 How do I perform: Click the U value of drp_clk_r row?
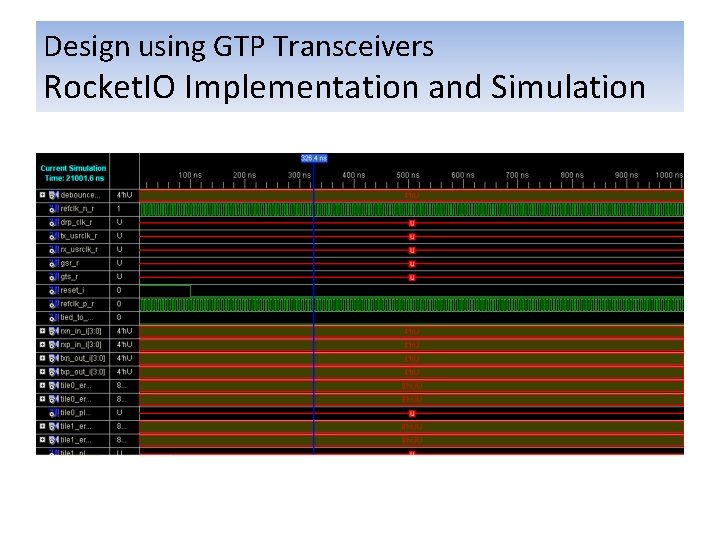pyautogui.click(x=119, y=222)
